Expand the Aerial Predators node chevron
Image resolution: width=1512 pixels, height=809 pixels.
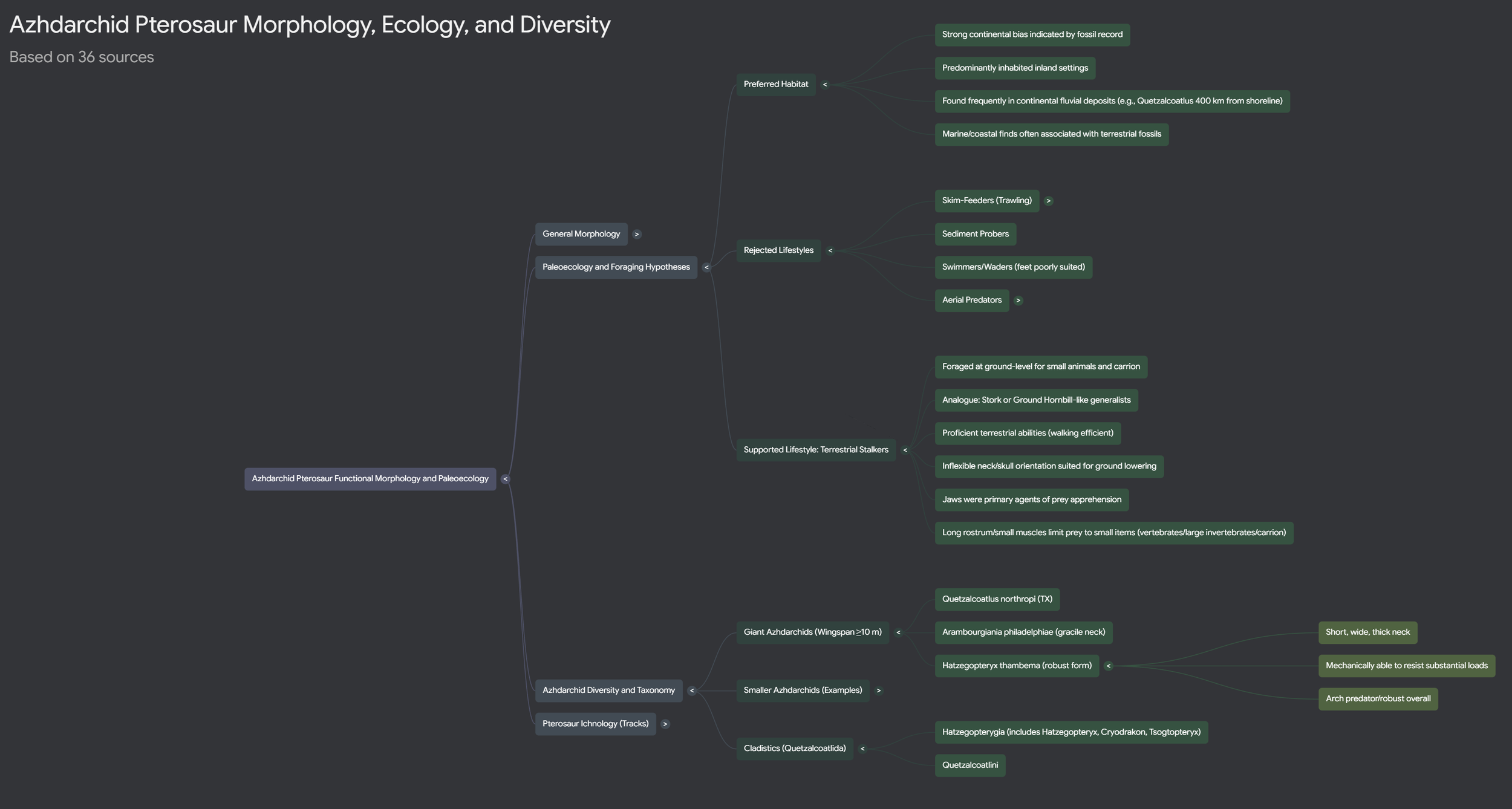point(1018,301)
